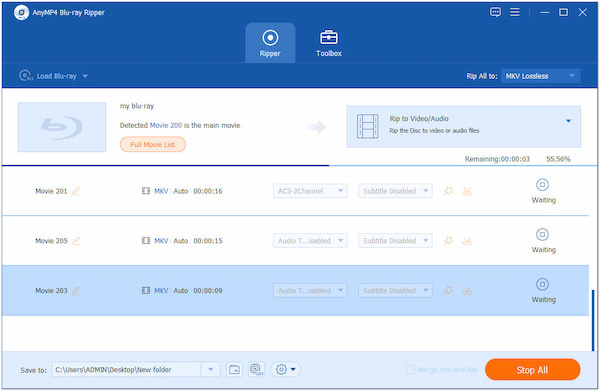Image resolution: width=600 pixels, height=391 pixels.
Task: Open the edit effects star icon for Movie 201
Action: (448, 191)
